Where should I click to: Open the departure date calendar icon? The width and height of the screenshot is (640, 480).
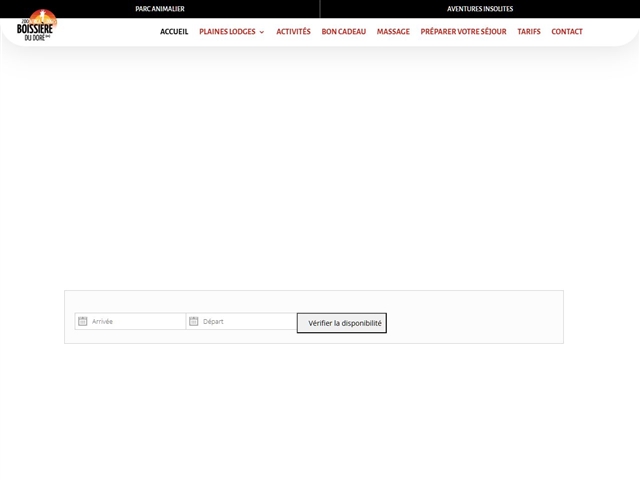tap(194, 321)
